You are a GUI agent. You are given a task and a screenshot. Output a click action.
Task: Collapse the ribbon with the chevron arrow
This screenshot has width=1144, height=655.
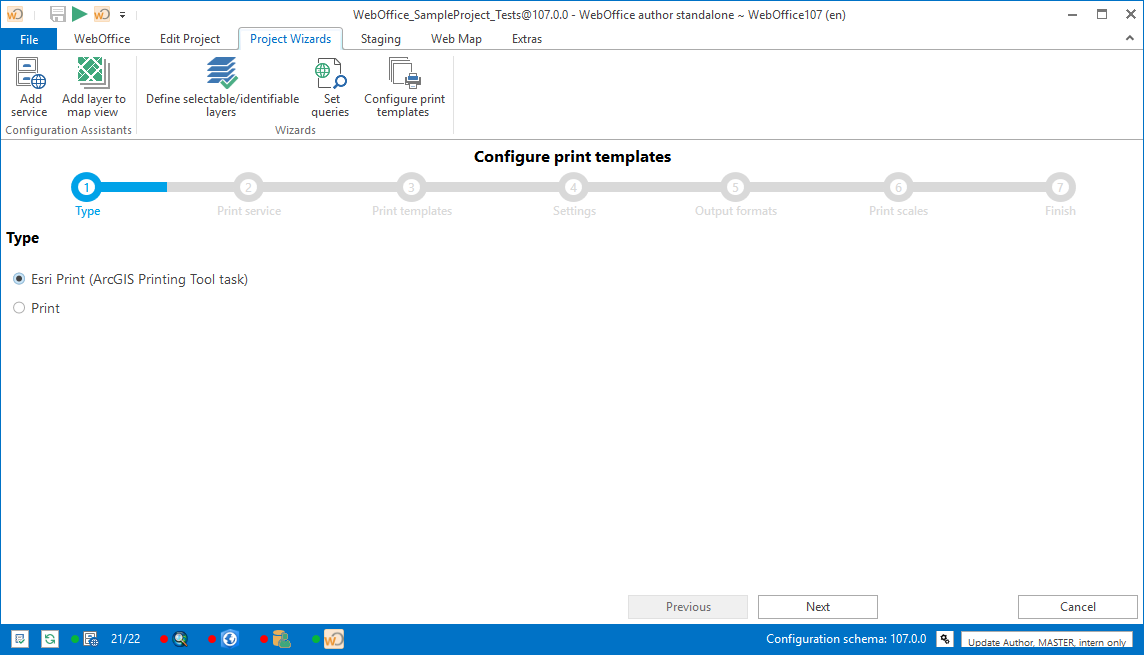click(1129, 38)
